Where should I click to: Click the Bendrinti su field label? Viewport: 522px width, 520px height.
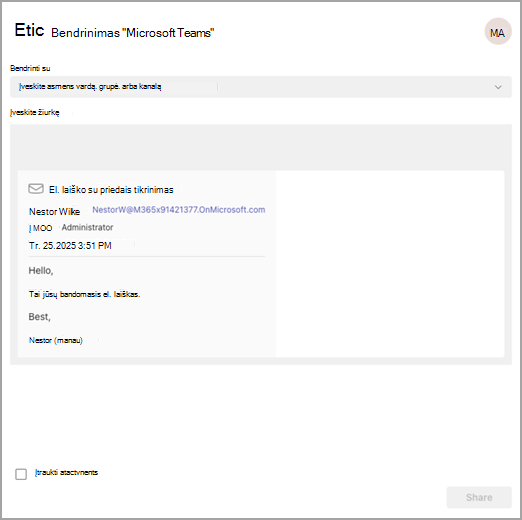click(x=30, y=68)
